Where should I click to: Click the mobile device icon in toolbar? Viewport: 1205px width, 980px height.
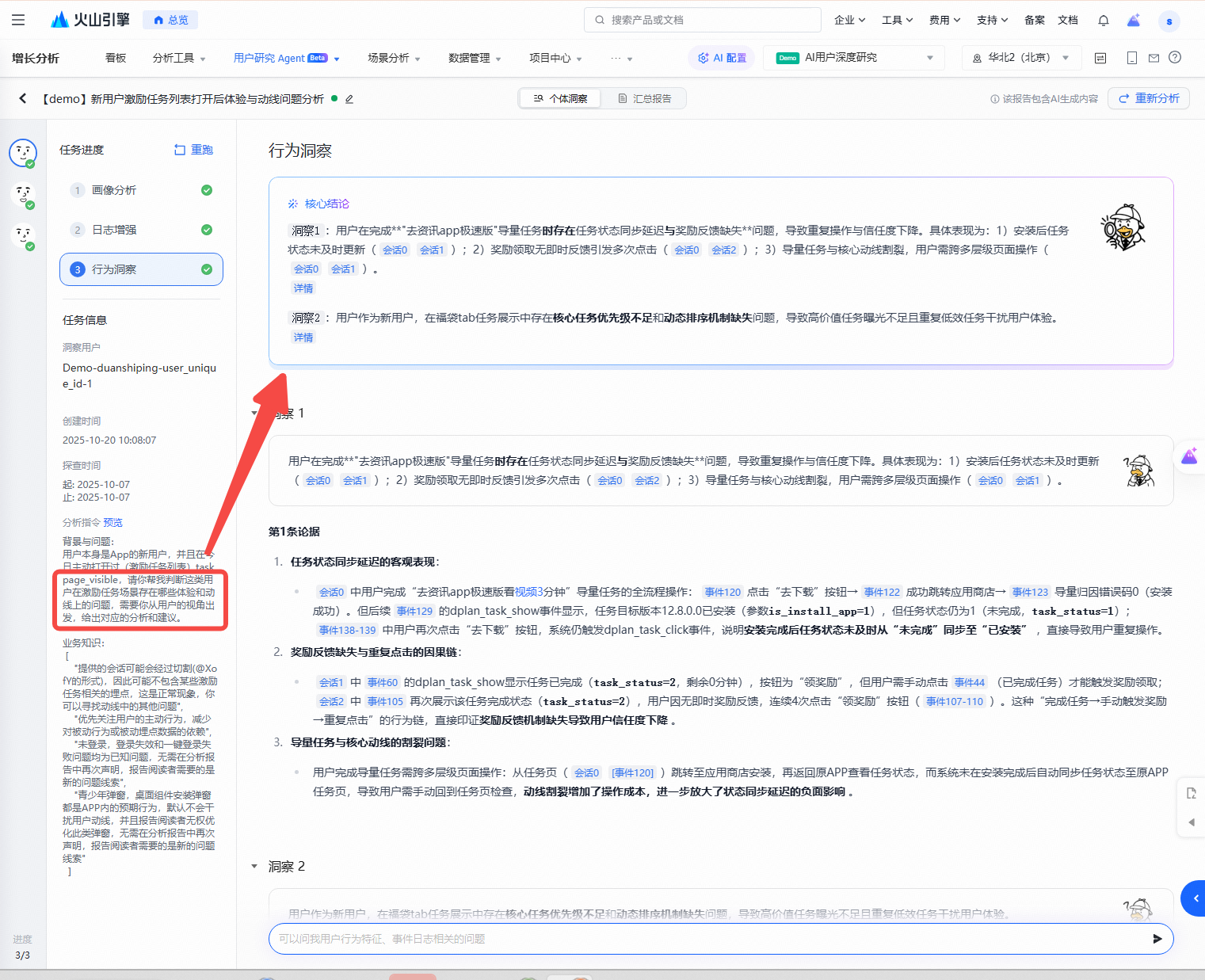[1132, 58]
